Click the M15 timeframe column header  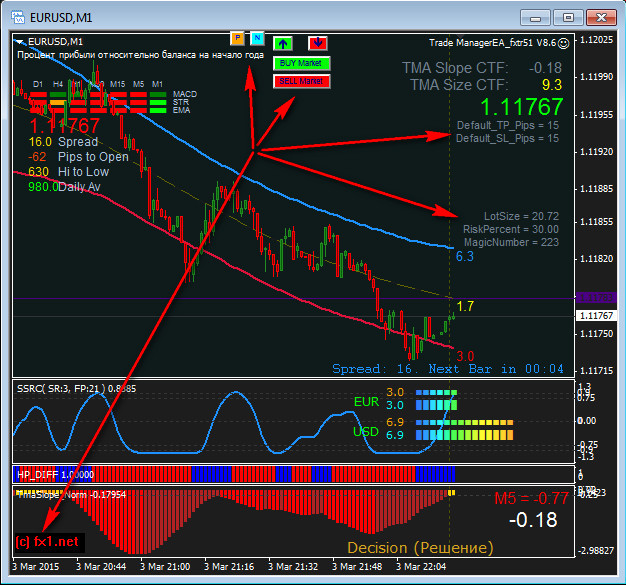117,84
